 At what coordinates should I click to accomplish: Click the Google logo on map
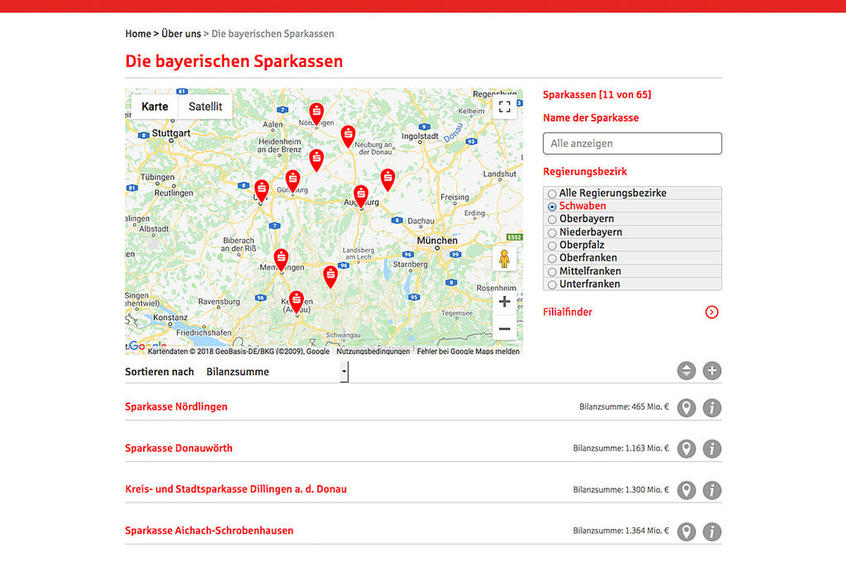pyautogui.click(x=146, y=346)
